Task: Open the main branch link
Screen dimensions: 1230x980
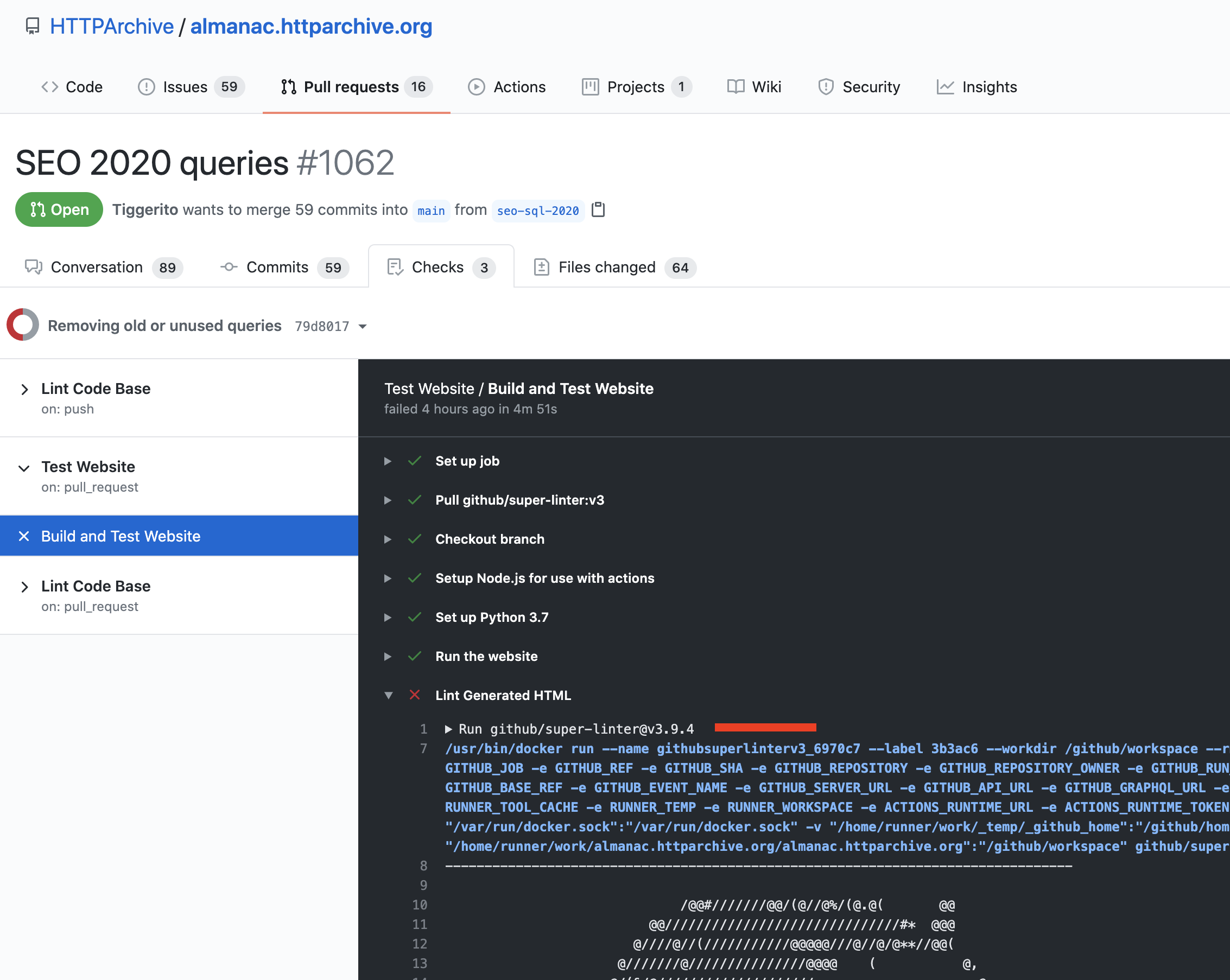Action: (432, 211)
